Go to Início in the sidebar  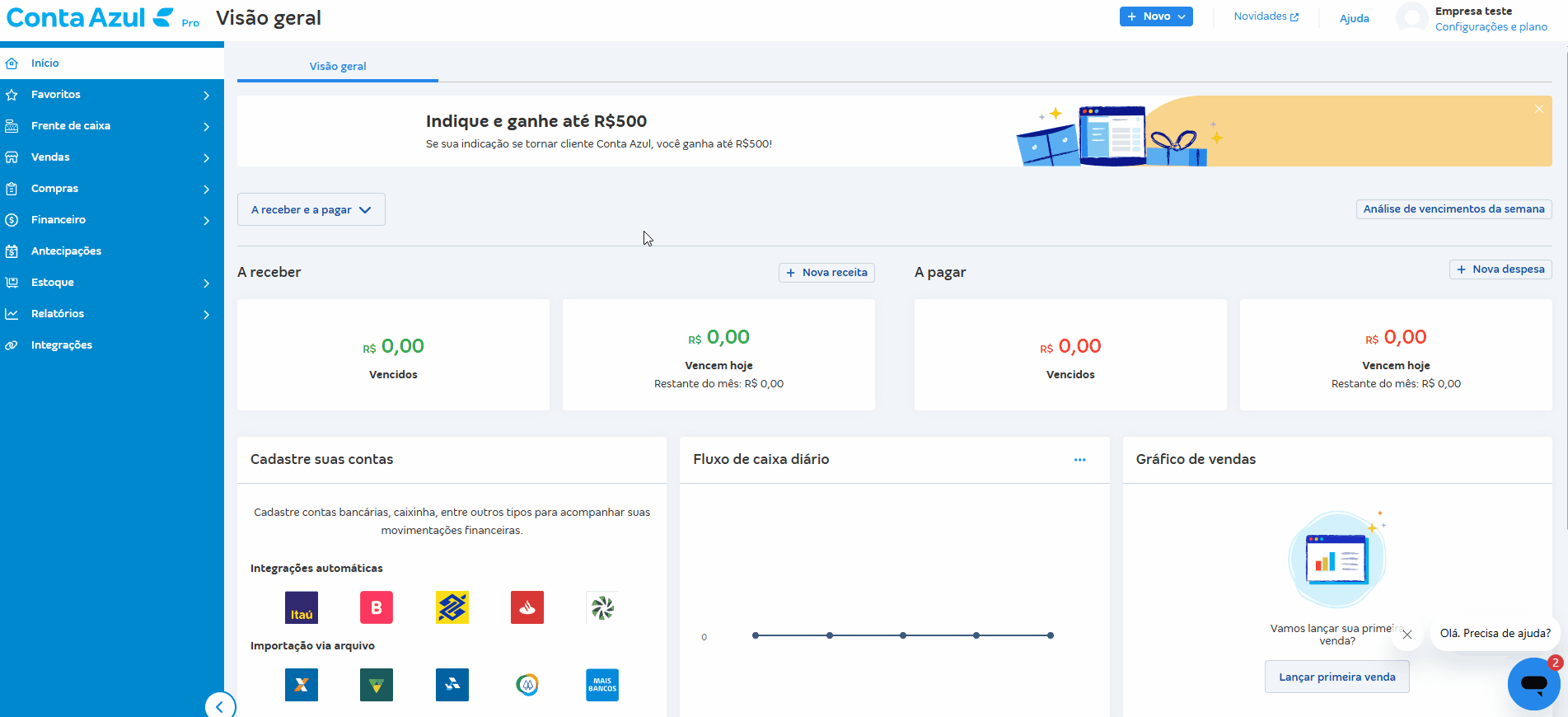tap(112, 63)
